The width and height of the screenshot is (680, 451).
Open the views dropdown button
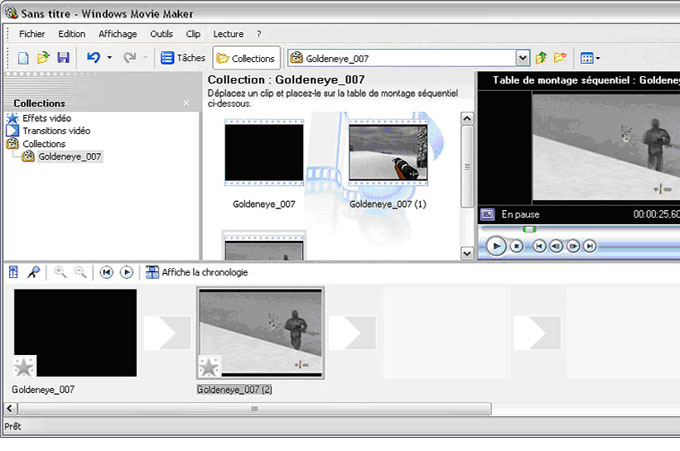(590, 58)
